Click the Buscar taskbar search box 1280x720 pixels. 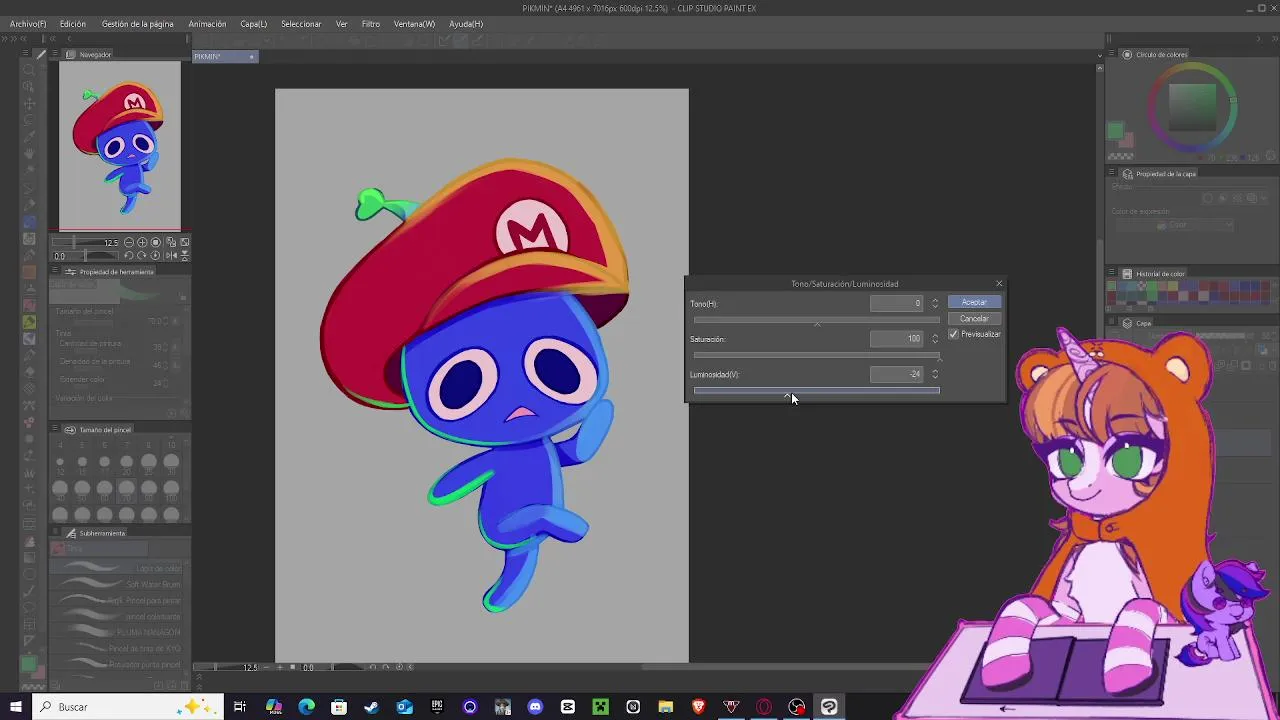click(128, 707)
